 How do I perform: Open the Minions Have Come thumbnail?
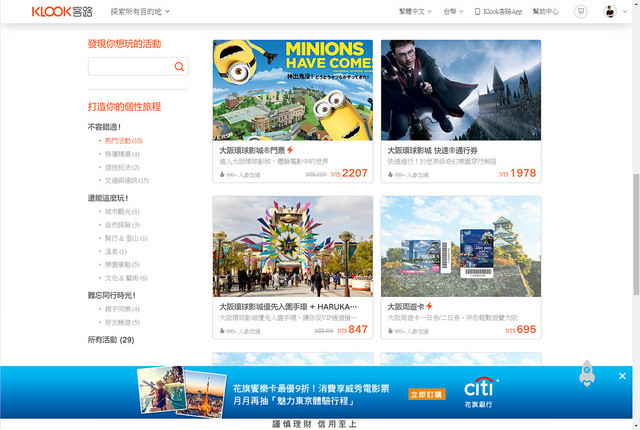293,90
